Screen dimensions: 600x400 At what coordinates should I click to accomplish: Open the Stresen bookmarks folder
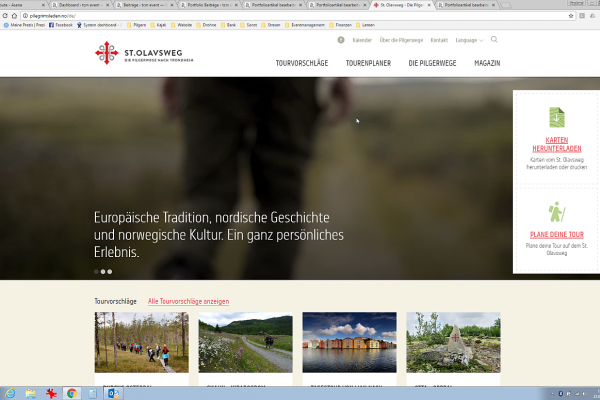point(271,25)
